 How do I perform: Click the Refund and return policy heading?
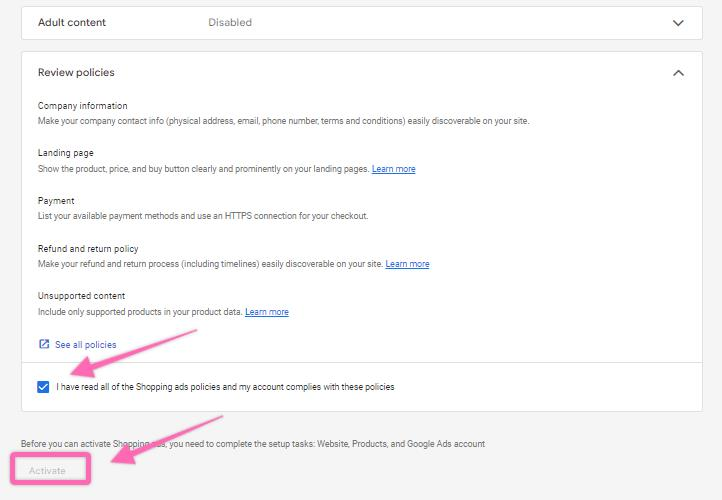click(88, 249)
